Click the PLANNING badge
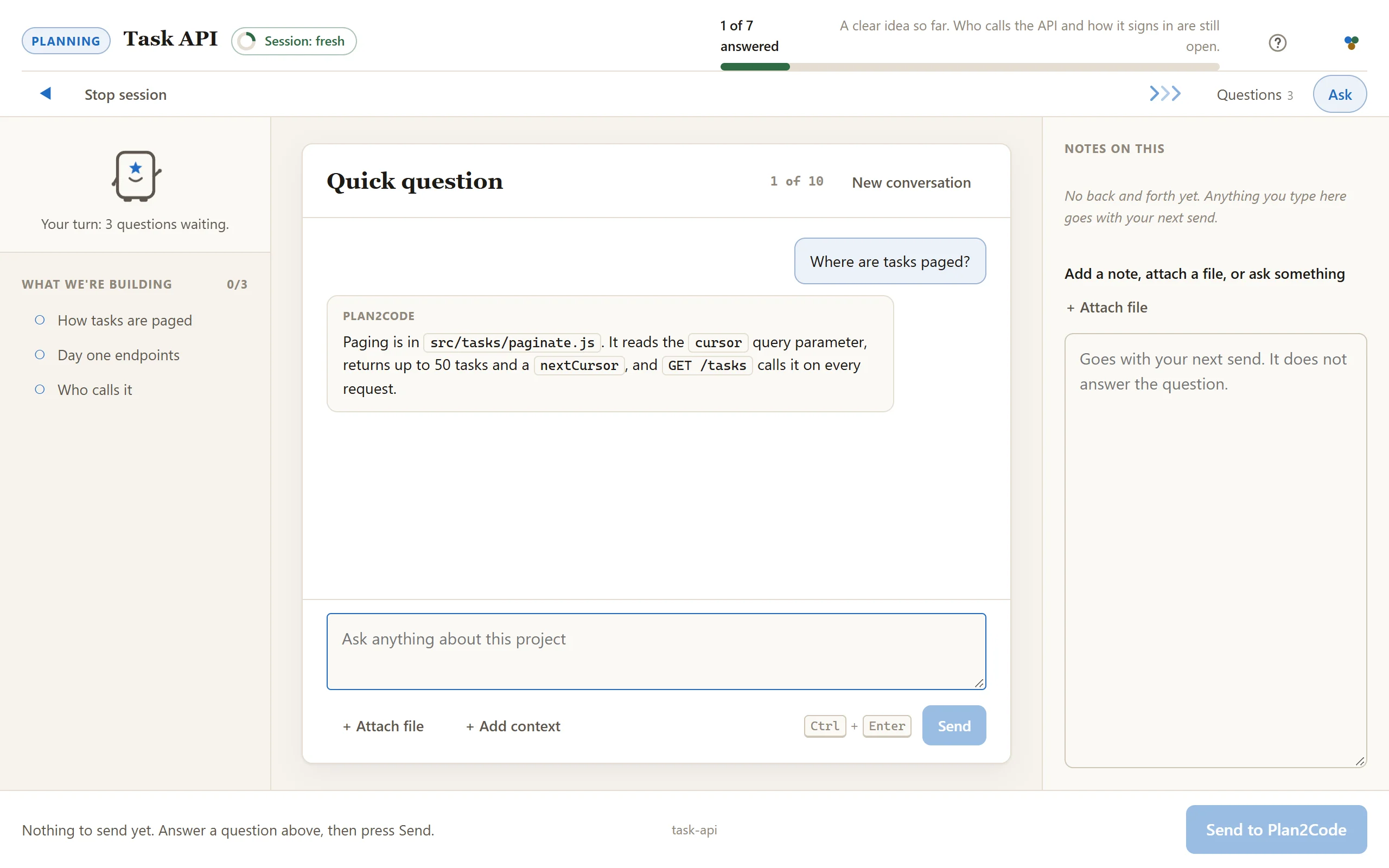1389x868 pixels. point(66,41)
